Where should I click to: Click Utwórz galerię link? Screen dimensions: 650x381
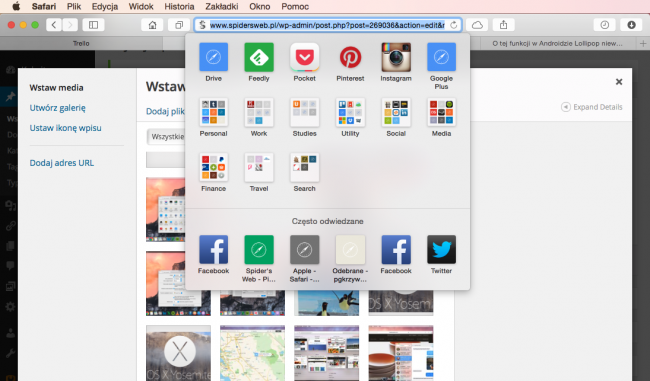[57, 108]
